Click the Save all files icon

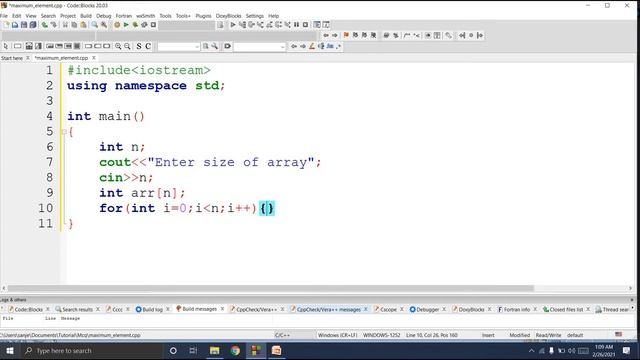click(33, 25)
